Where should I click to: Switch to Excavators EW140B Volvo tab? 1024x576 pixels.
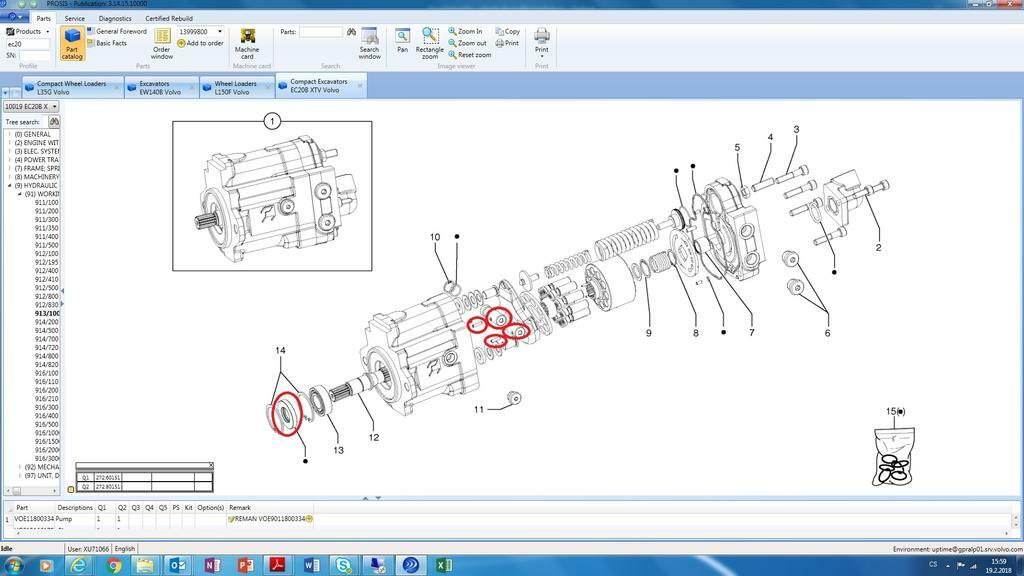[x=161, y=88]
